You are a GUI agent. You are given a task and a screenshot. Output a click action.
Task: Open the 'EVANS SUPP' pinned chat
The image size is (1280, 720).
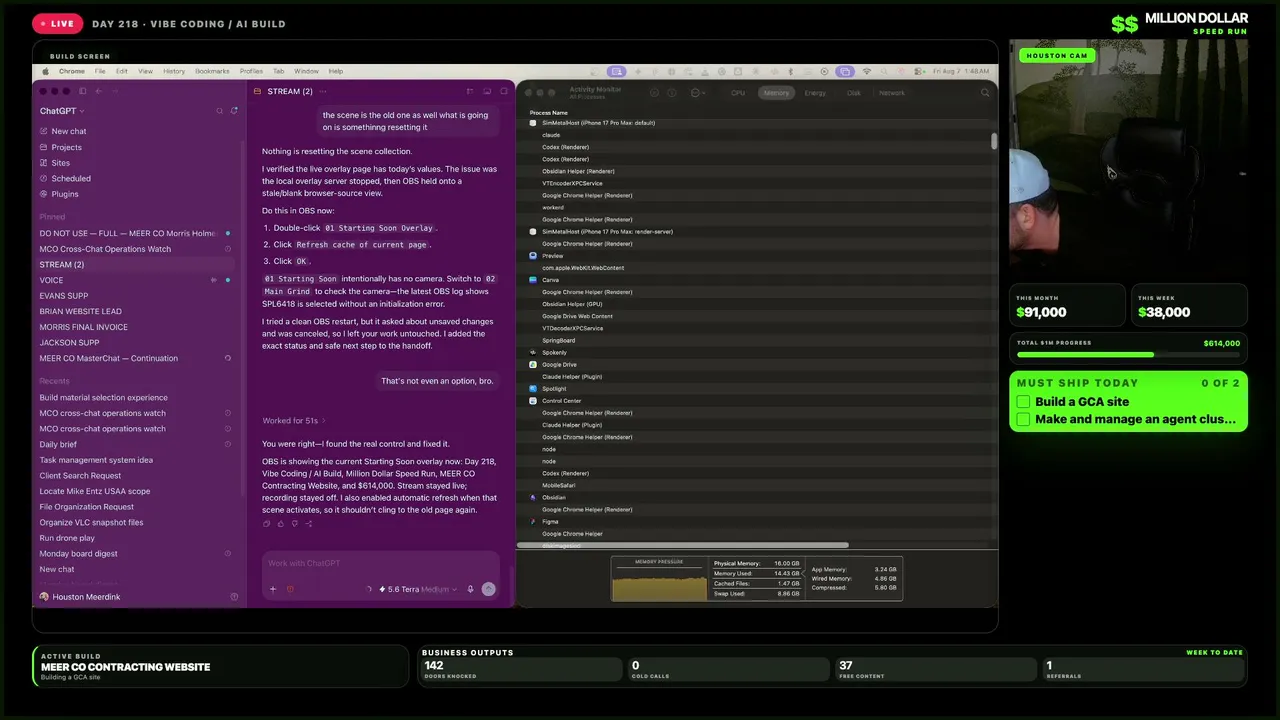[139, 296]
